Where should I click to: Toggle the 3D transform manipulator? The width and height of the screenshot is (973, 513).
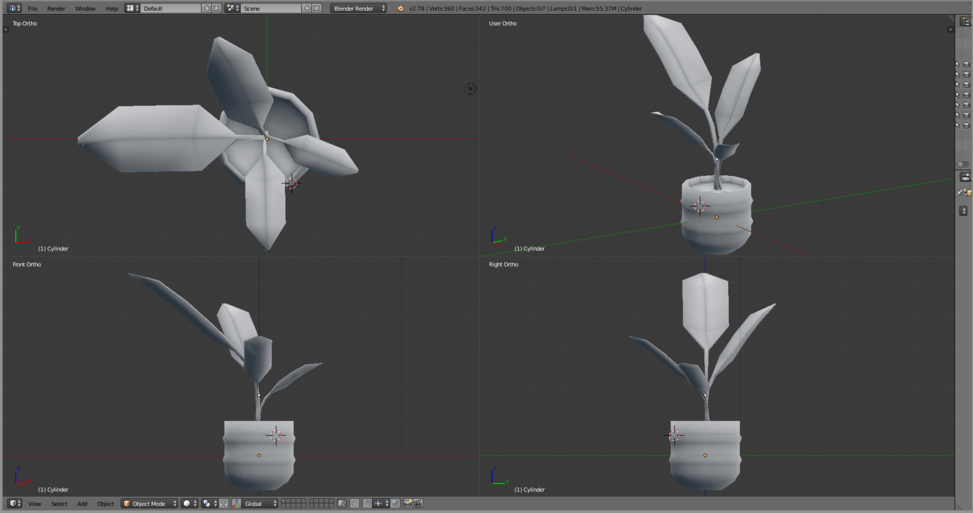(x=236, y=503)
